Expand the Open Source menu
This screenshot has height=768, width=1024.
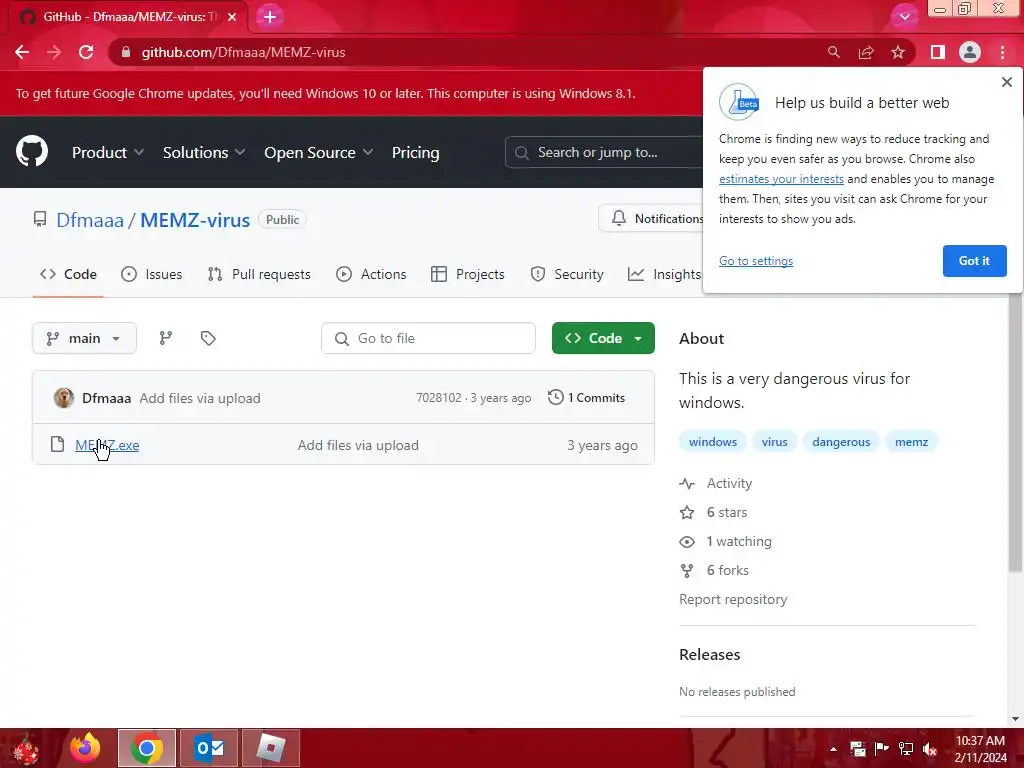[x=319, y=152]
